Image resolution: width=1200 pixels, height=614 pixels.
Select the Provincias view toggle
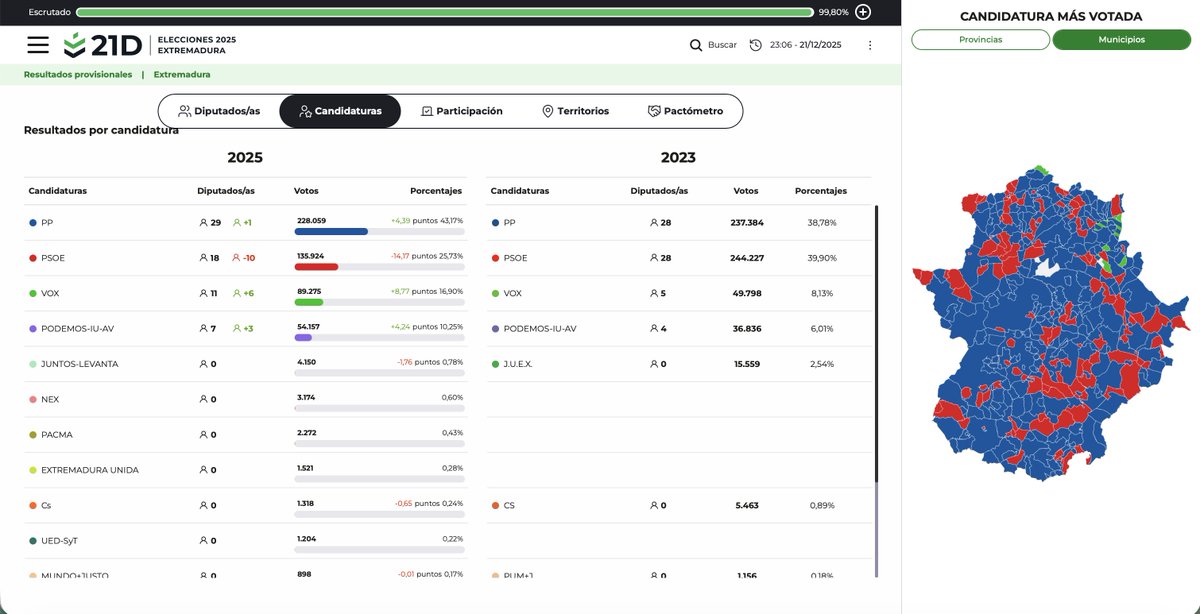[980, 38]
